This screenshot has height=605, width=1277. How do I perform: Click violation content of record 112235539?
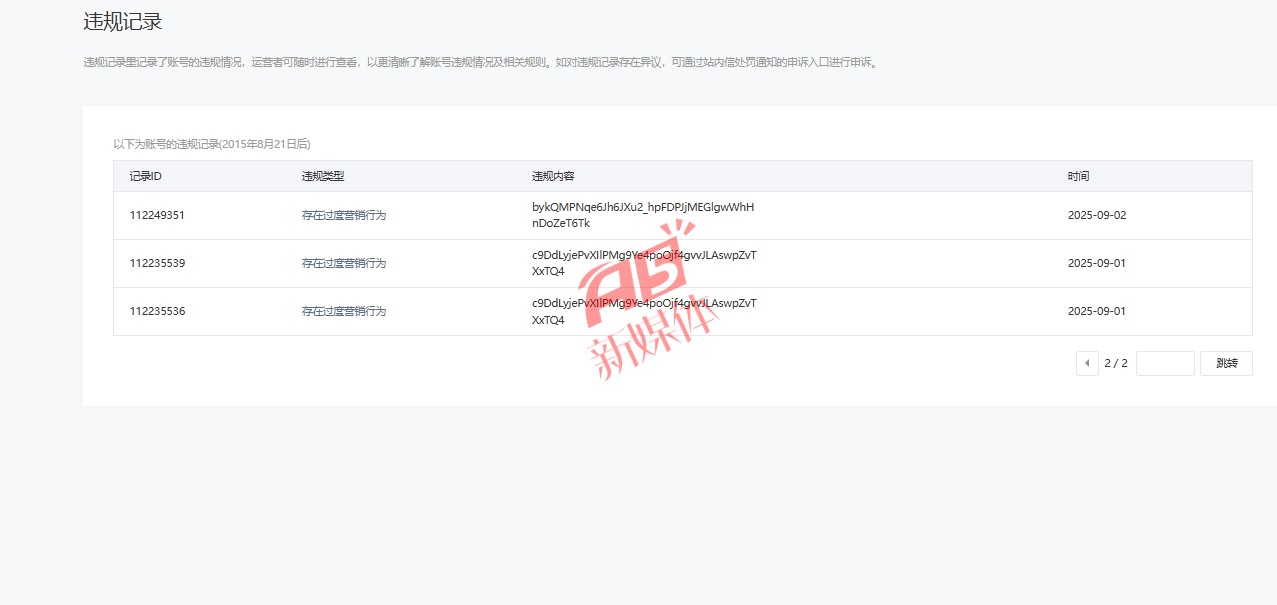[x=644, y=263]
